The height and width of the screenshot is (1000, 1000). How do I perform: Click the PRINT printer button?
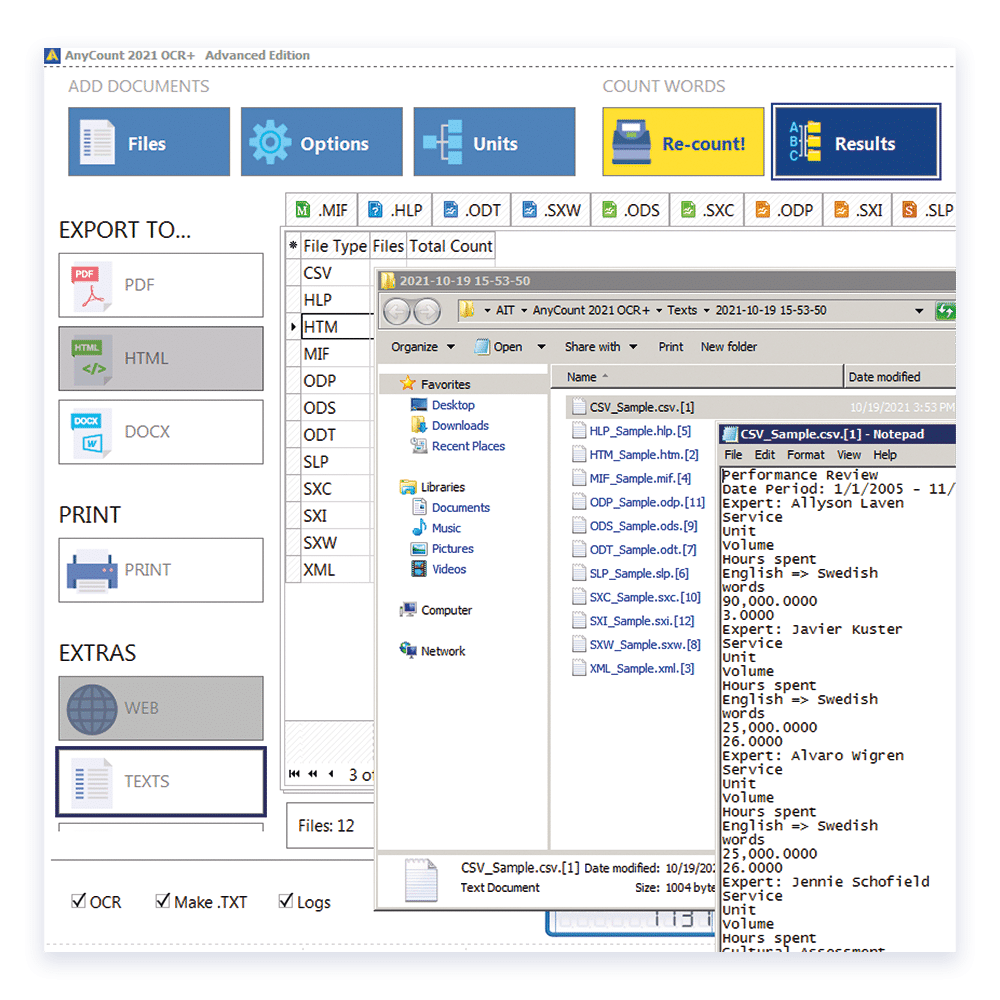coord(161,570)
